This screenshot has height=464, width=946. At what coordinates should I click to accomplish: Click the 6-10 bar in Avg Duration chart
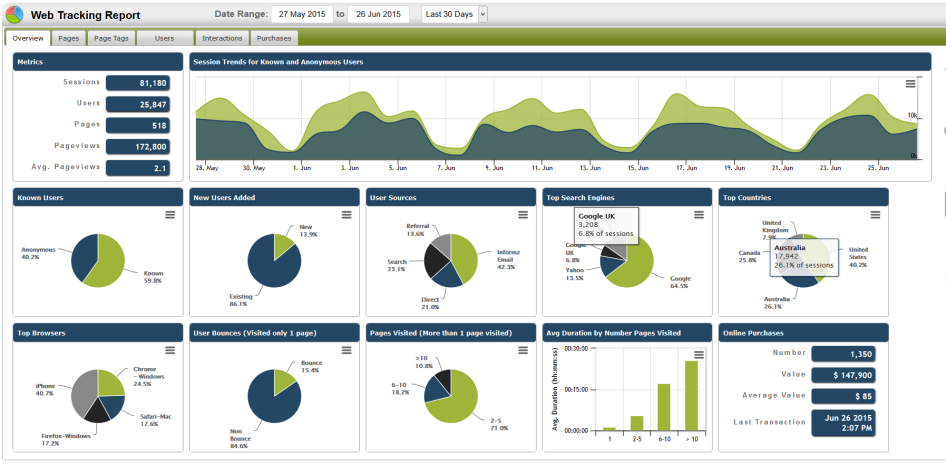click(x=664, y=407)
